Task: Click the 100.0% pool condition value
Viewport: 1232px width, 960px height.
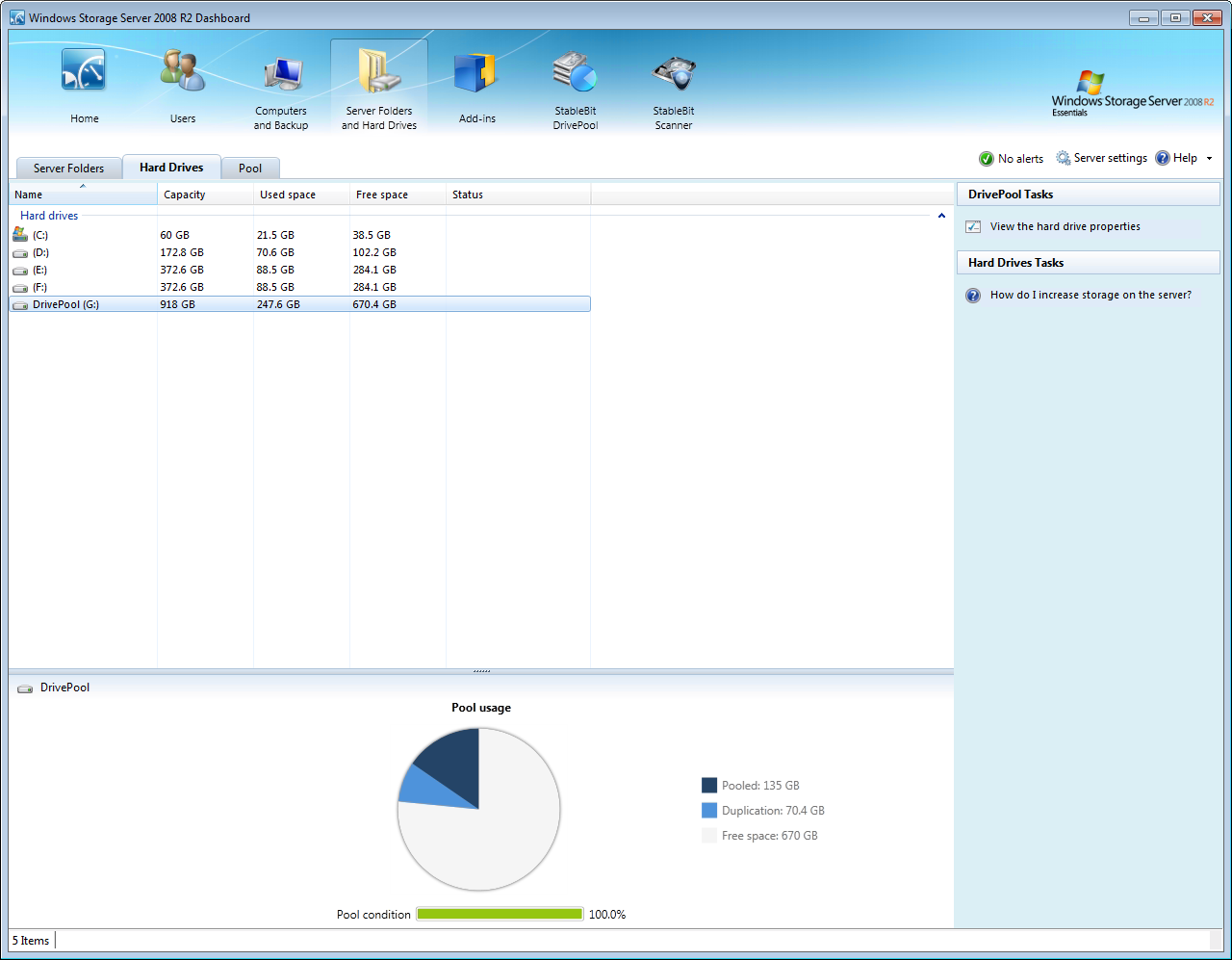Action: [607, 915]
